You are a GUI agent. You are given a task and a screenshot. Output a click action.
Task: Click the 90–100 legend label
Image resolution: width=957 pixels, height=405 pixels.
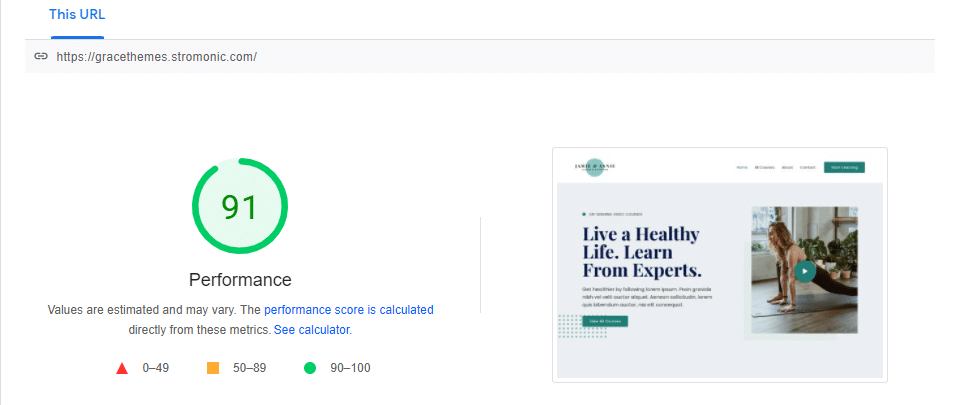(350, 368)
